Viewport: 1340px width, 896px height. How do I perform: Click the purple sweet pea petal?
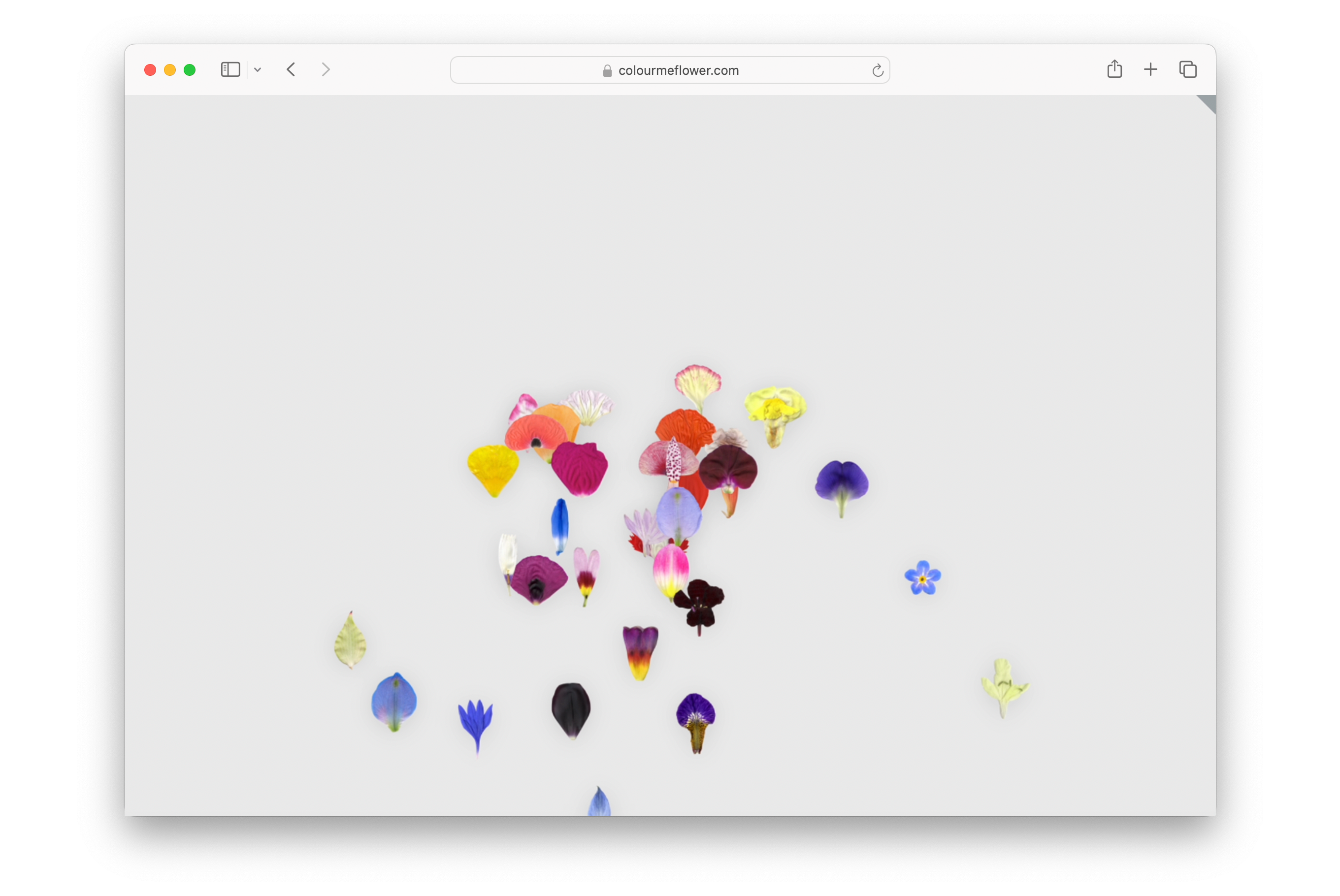pyautogui.click(x=841, y=480)
